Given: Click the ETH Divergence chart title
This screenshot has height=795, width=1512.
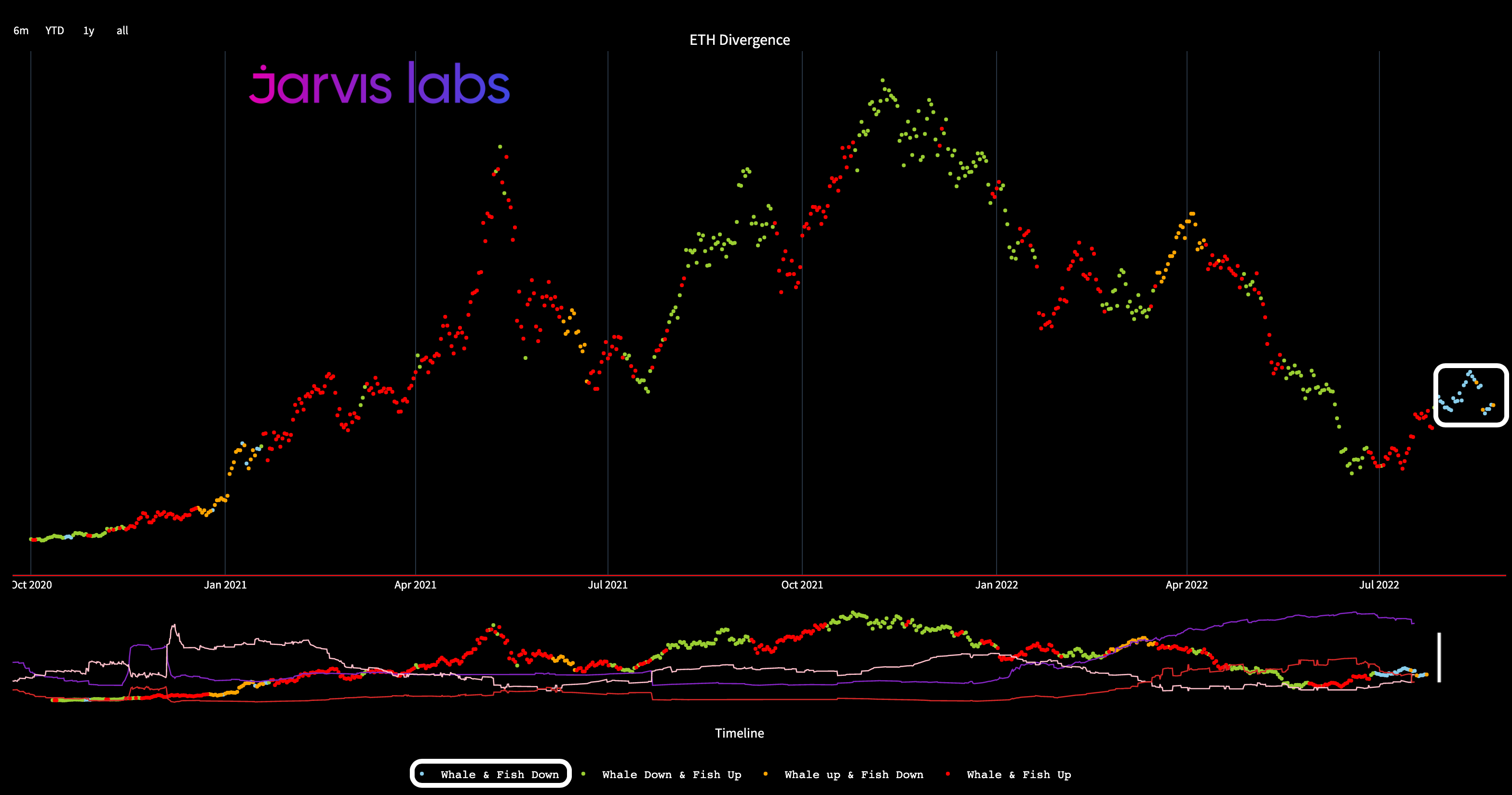Looking at the screenshot, I should click(x=739, y=40).
